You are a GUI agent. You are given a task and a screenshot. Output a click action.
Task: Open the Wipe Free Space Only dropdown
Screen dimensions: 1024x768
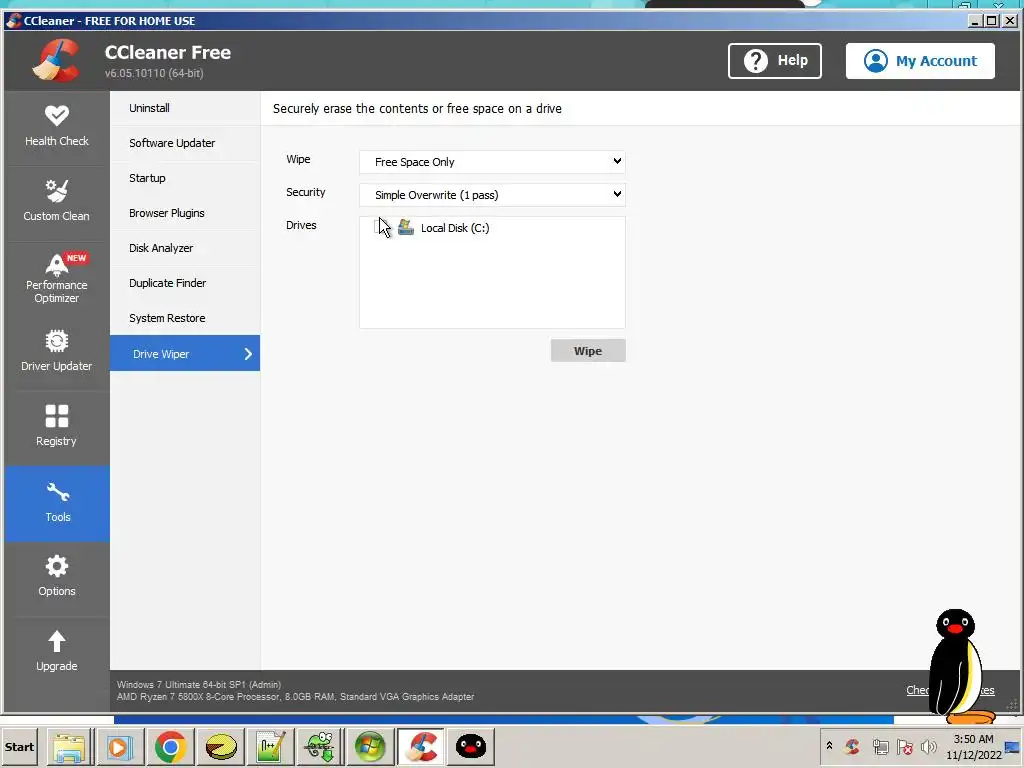[x=492, y=161]
